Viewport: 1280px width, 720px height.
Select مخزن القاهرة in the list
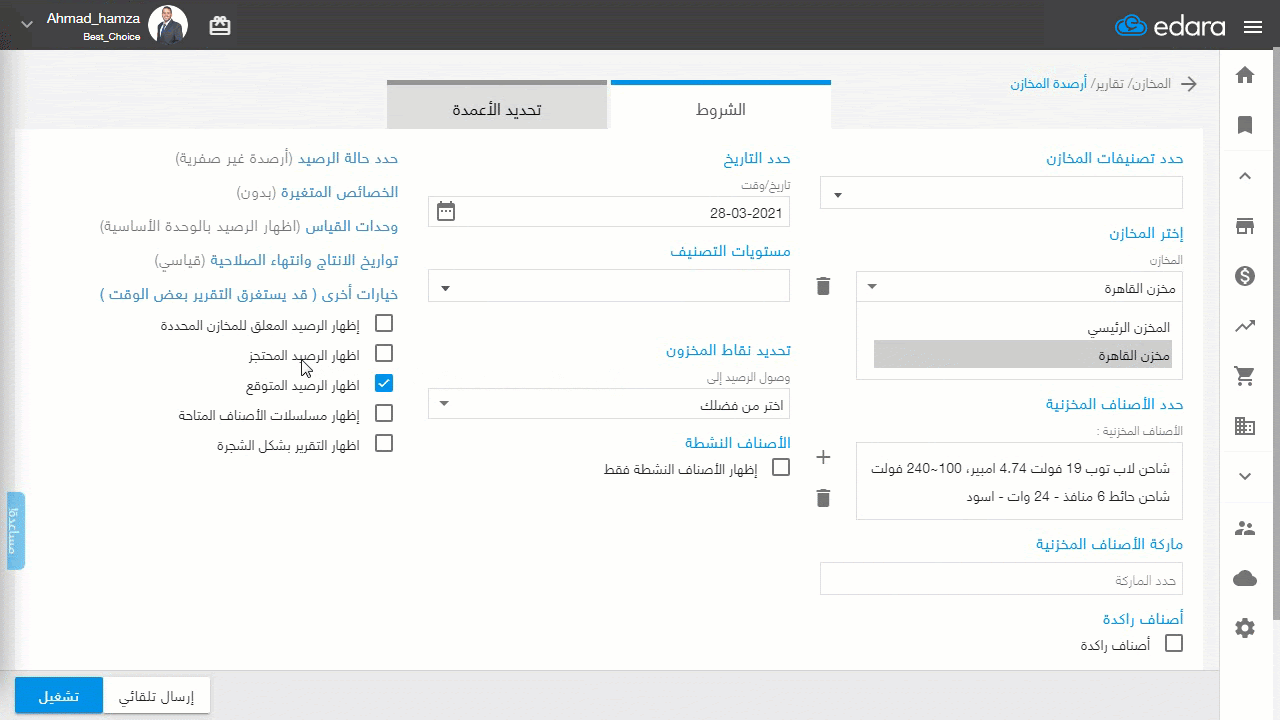pyautogui.click(x=1022, y=355)
